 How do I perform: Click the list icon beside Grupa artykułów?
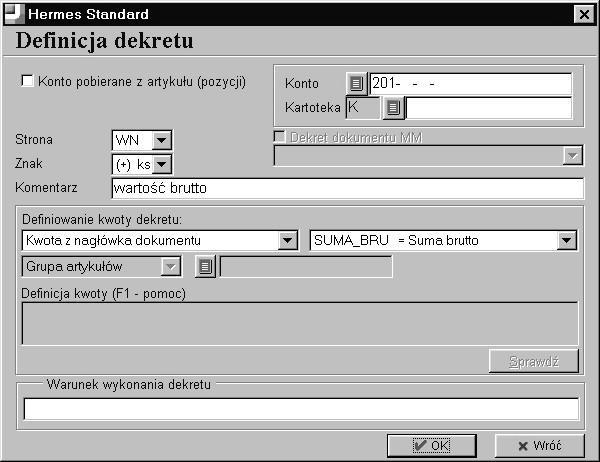(205, 266)
